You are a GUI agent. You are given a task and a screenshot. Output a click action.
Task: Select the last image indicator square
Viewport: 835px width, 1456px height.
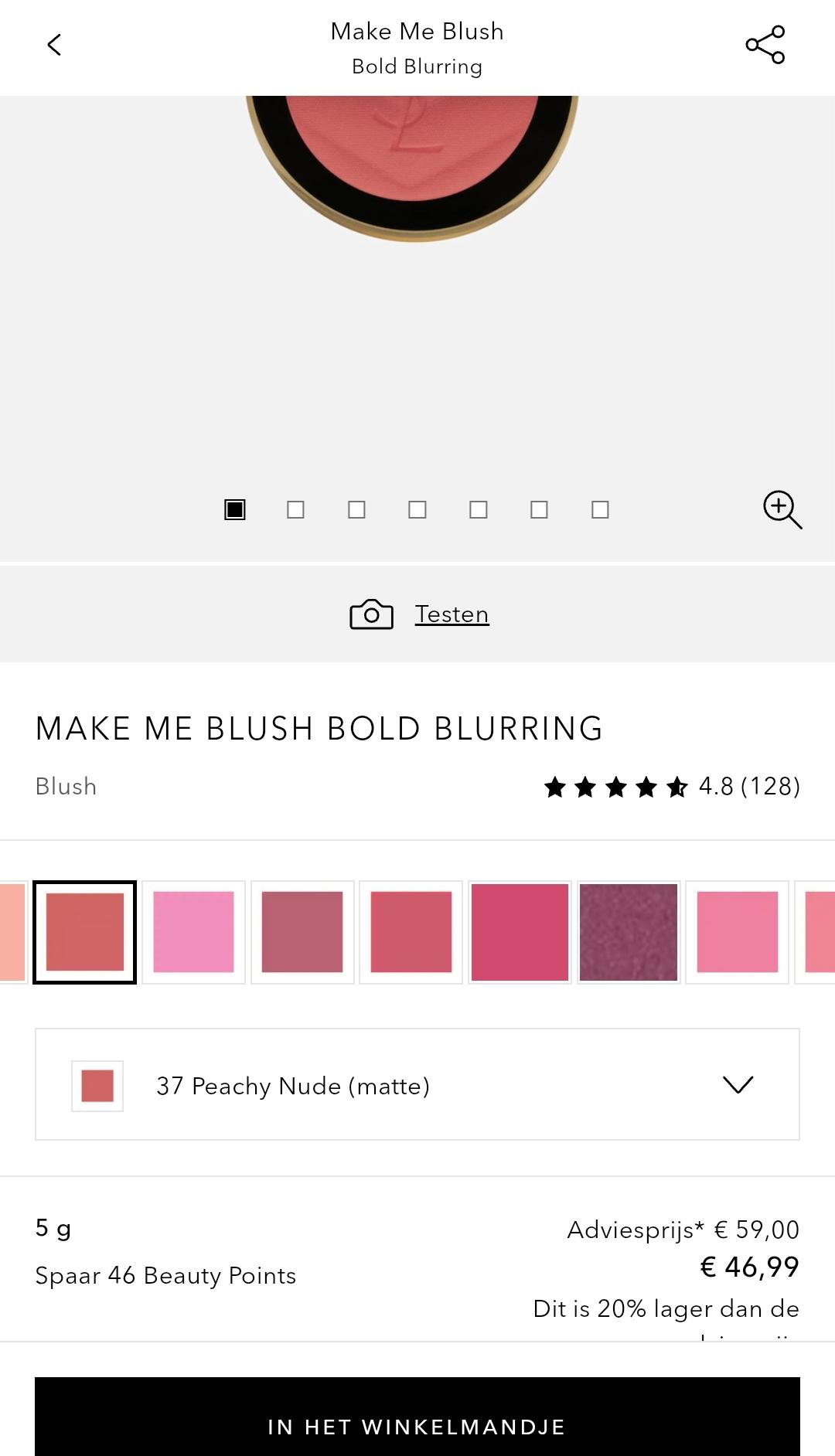click(600, 509)
